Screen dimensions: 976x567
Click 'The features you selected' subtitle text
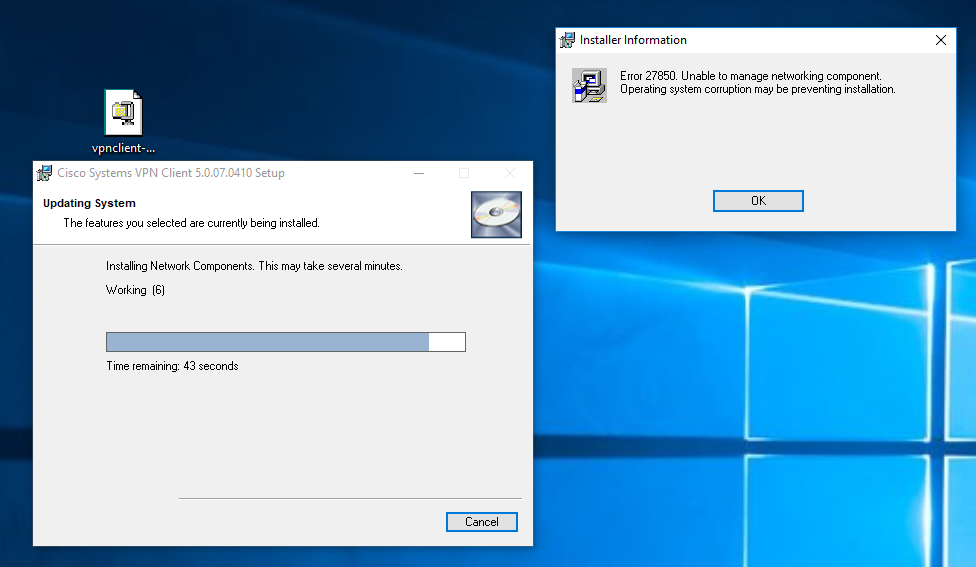click(x=191, y=223)
